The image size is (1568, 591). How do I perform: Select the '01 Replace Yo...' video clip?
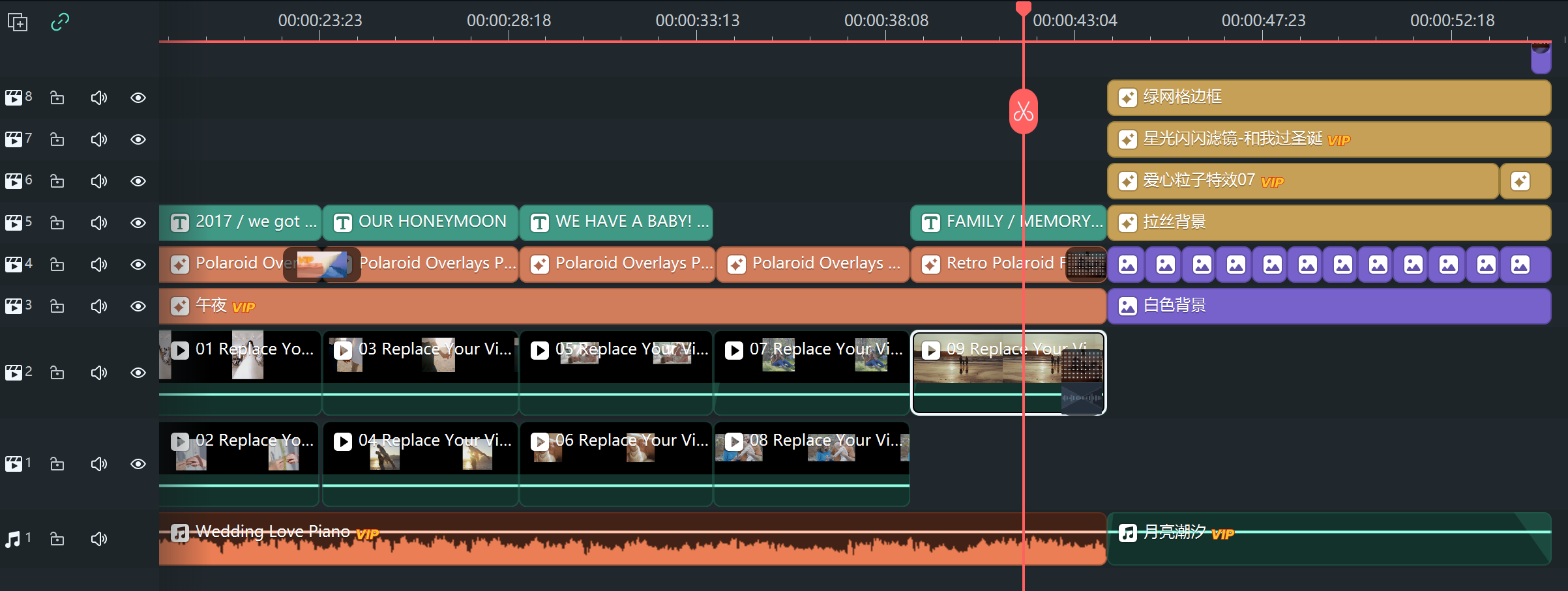coord(240,373)
